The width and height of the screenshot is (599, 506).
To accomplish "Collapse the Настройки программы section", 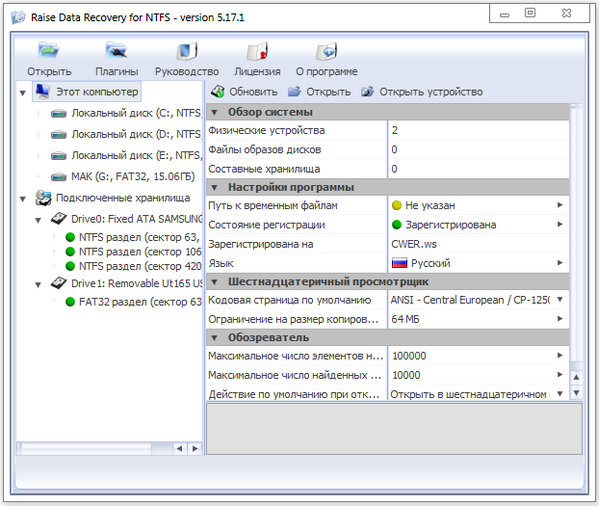I will 214,188.
